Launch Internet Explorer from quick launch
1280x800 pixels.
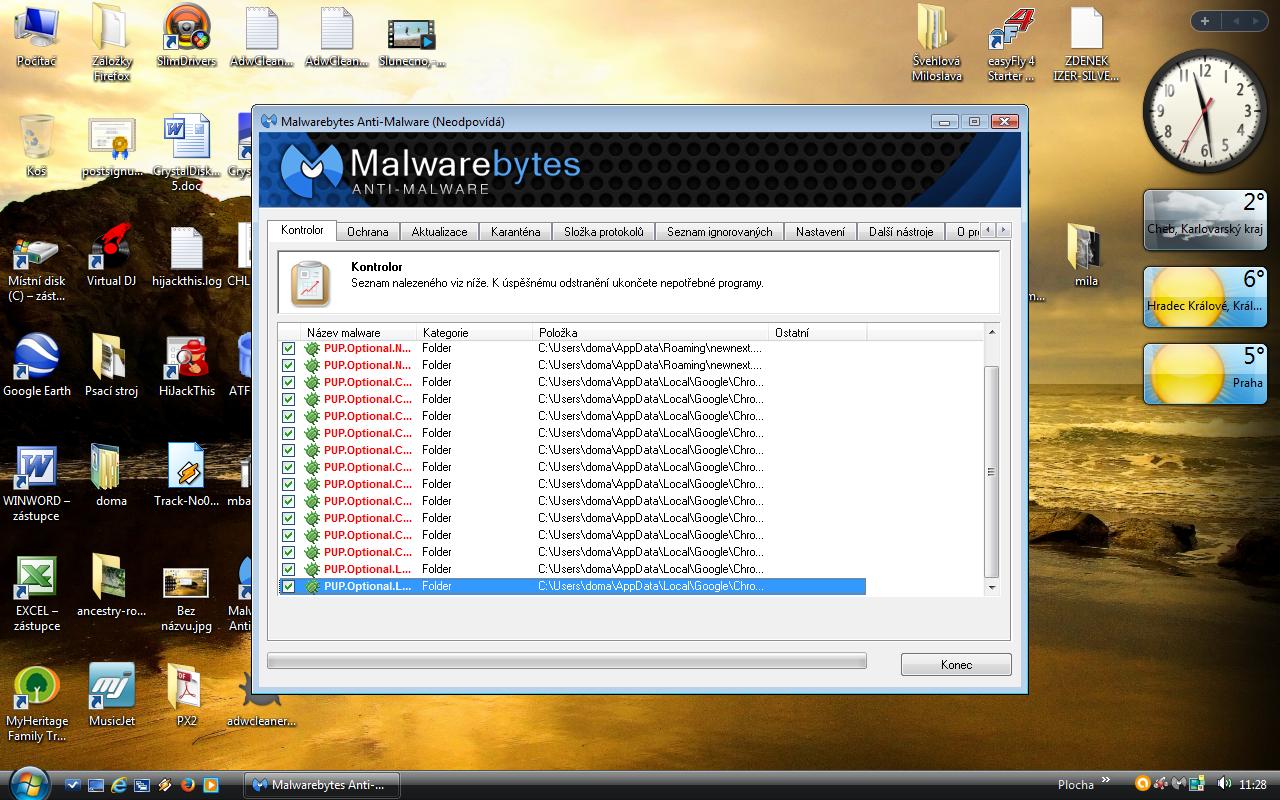click(x=118, y=785)
